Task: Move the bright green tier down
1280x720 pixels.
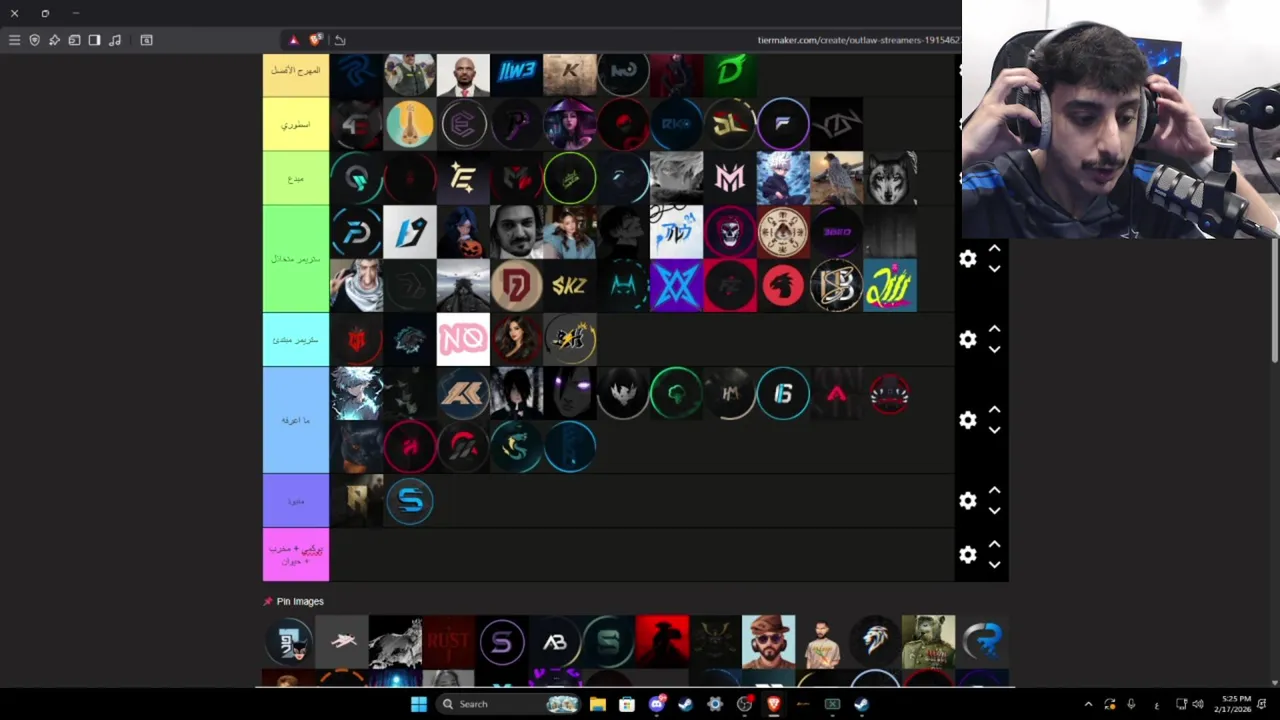Action: coord(994,269)
